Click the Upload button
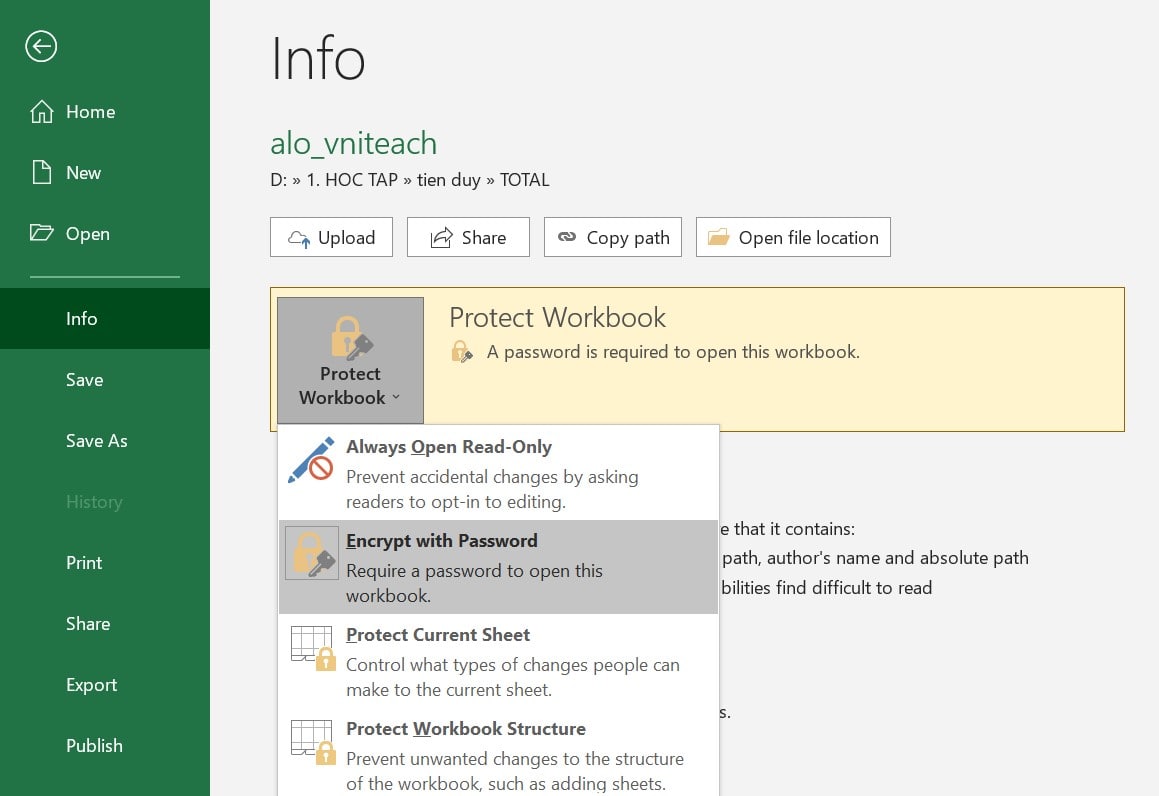Image resolution: width=1159 pixels, height=796 pixels. pos(331,237)
